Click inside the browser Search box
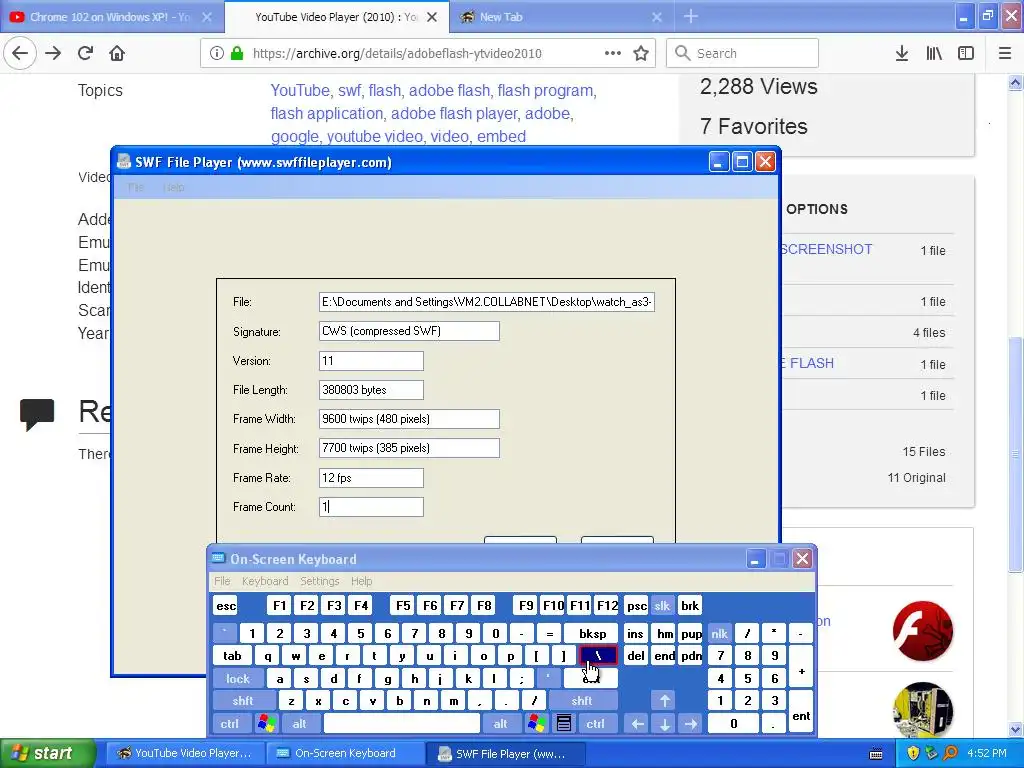 [742, 53]
